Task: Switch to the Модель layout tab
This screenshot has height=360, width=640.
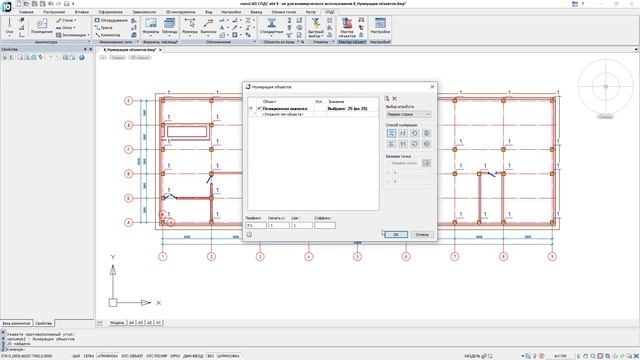Action: tap(117, 323)
